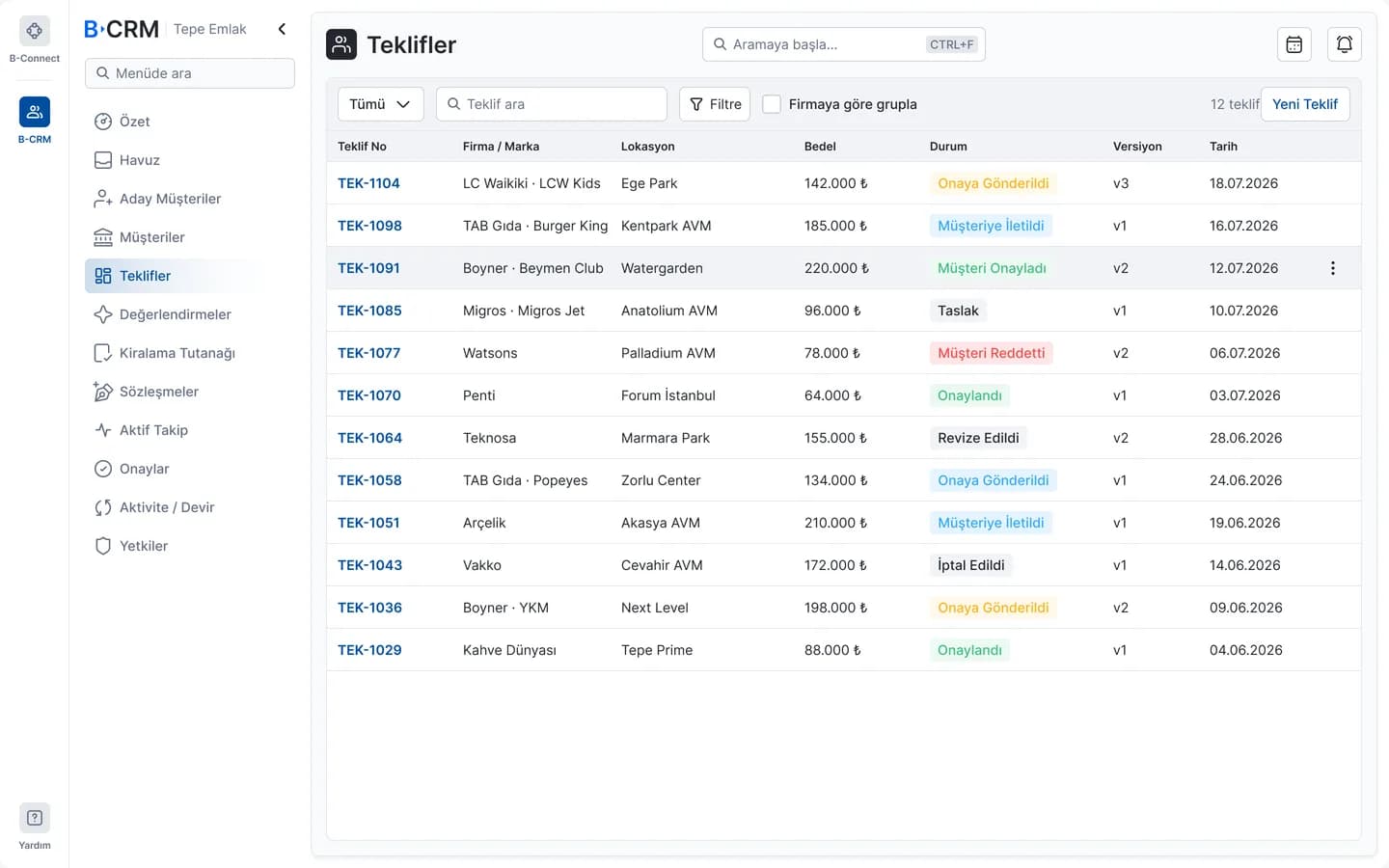Click the Havuz inbox icon
Screen dimensions: 1389x868
(x=103, y=160)
